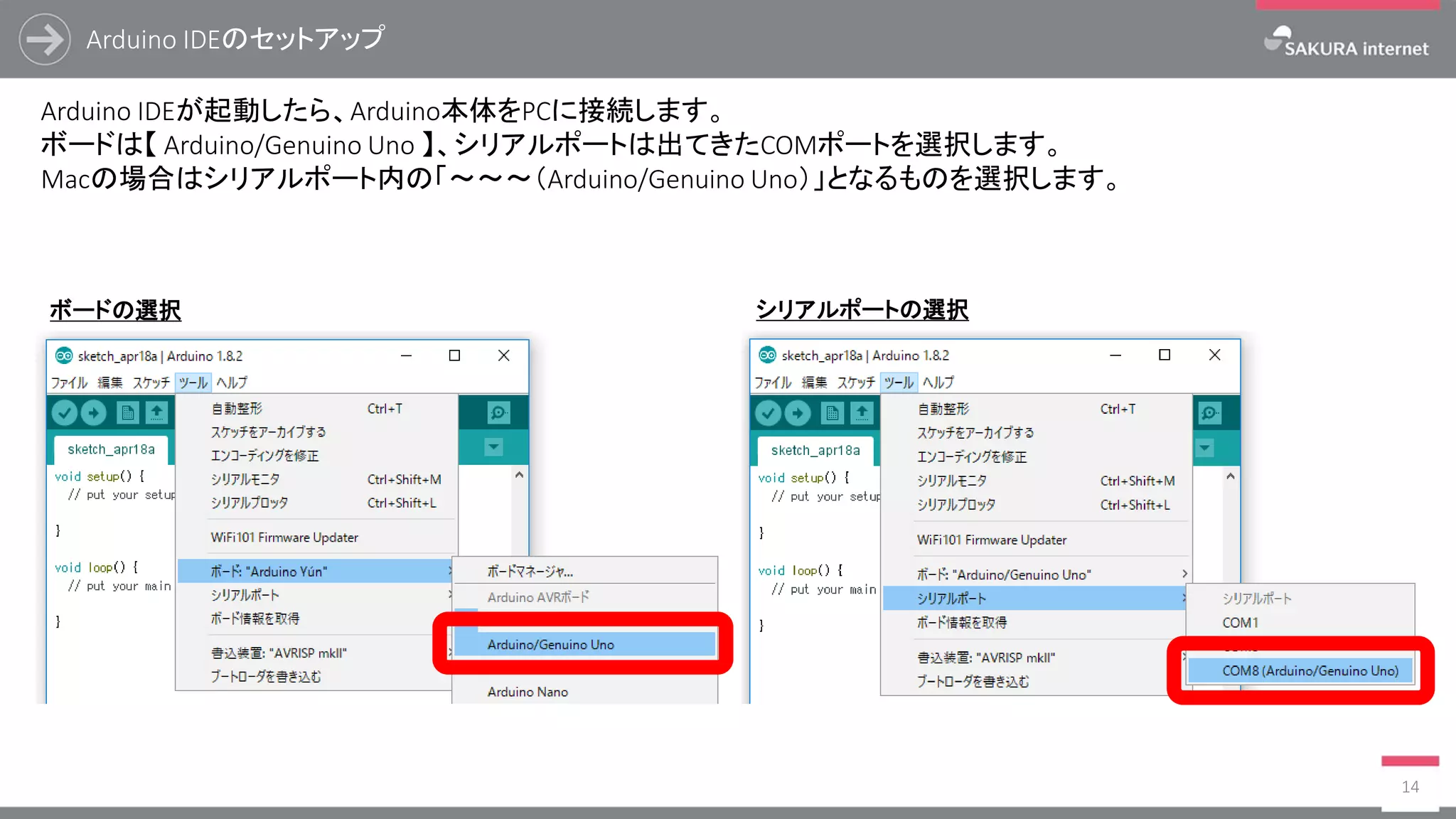The image size is (1456, 819).
Task: Open 編集 menu in right Arduino window
Action: tap(815, 382)
